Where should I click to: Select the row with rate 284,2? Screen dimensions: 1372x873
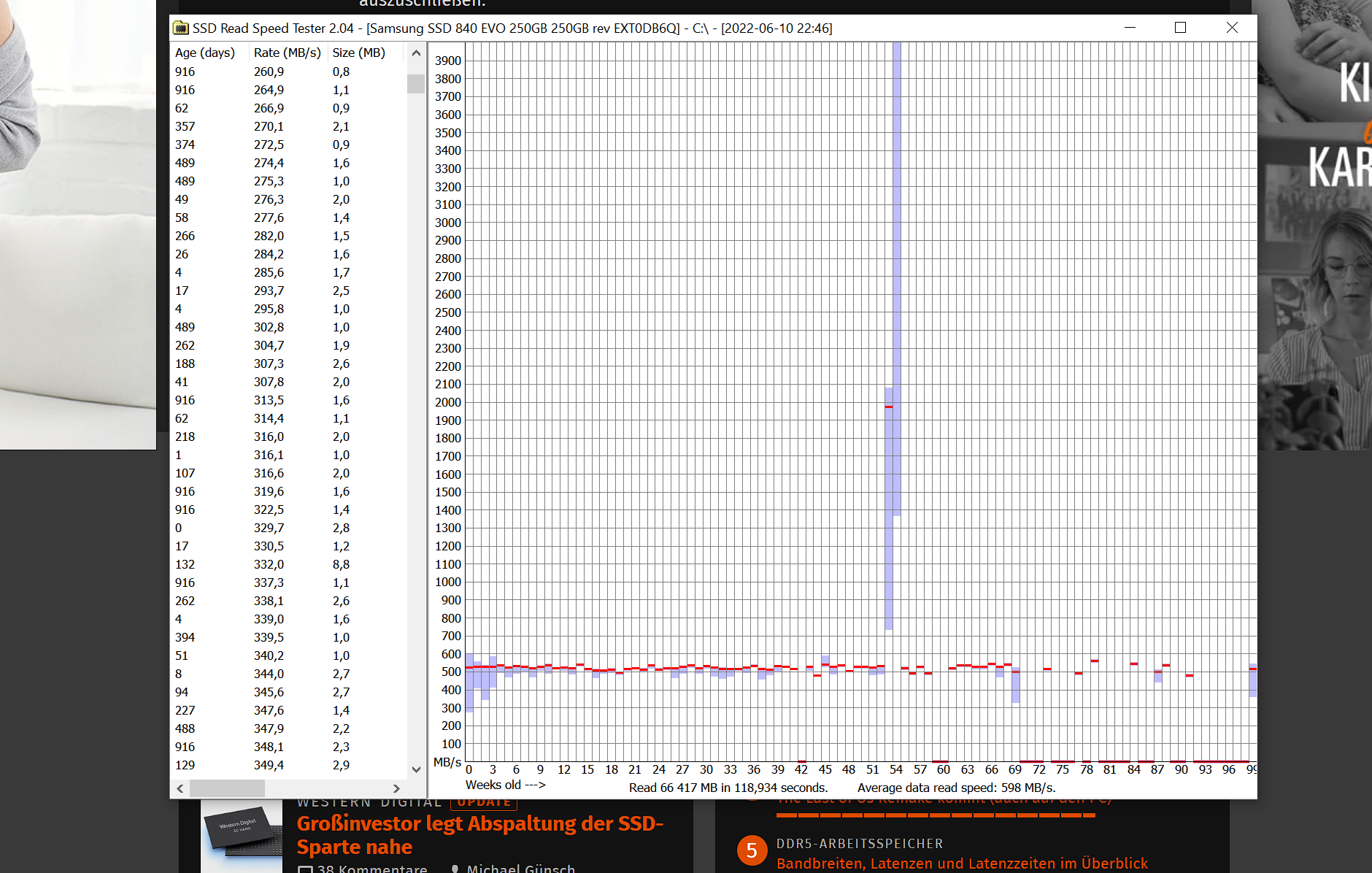289,254
